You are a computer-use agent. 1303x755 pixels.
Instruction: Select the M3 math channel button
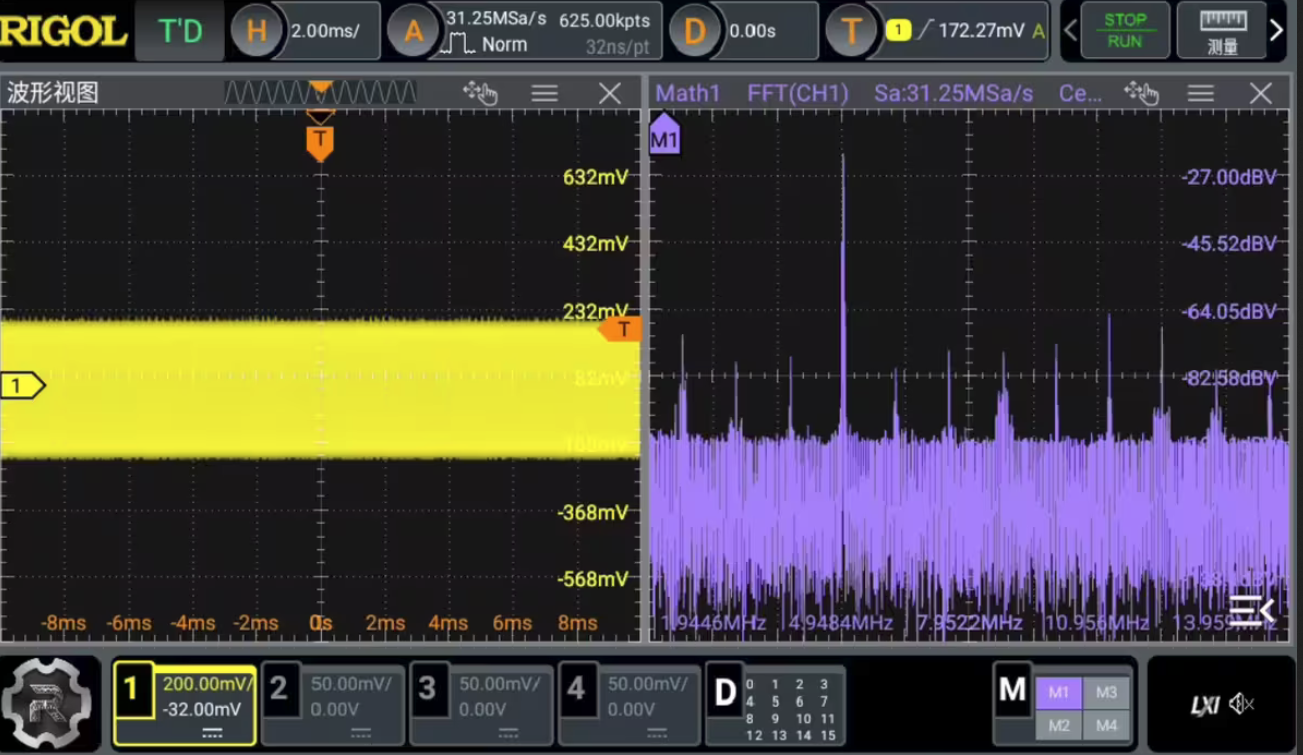[x=1106, y=692]
